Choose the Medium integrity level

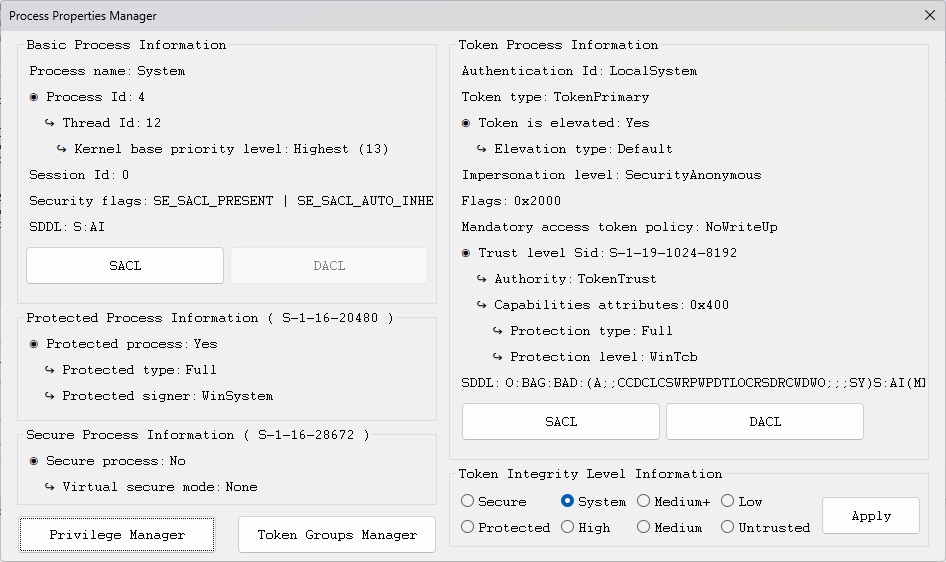(644, 527)
